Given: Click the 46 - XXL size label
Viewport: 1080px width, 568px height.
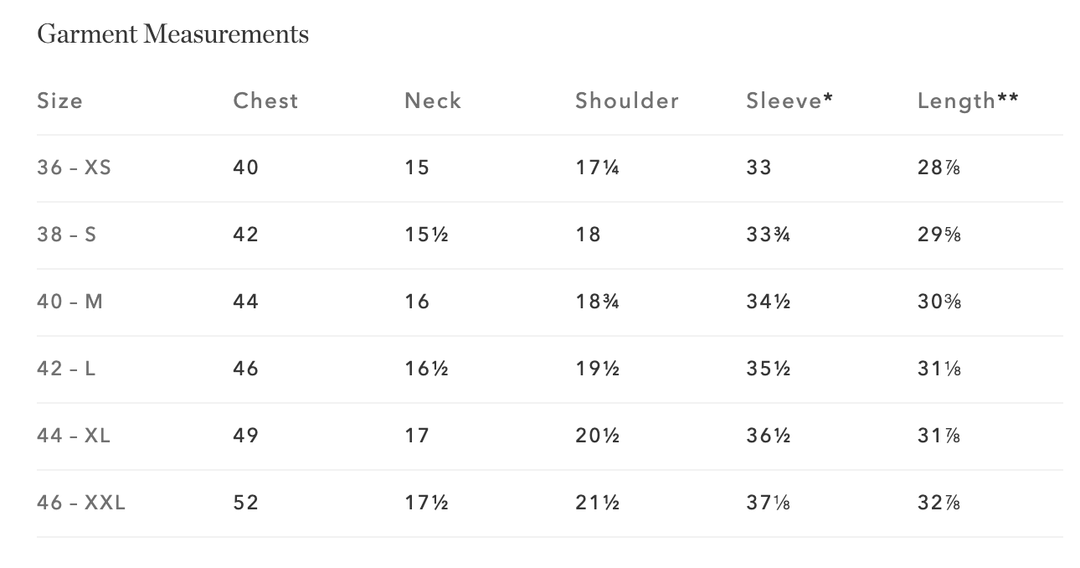Looking at the screenshot, I should pos(81,503).
